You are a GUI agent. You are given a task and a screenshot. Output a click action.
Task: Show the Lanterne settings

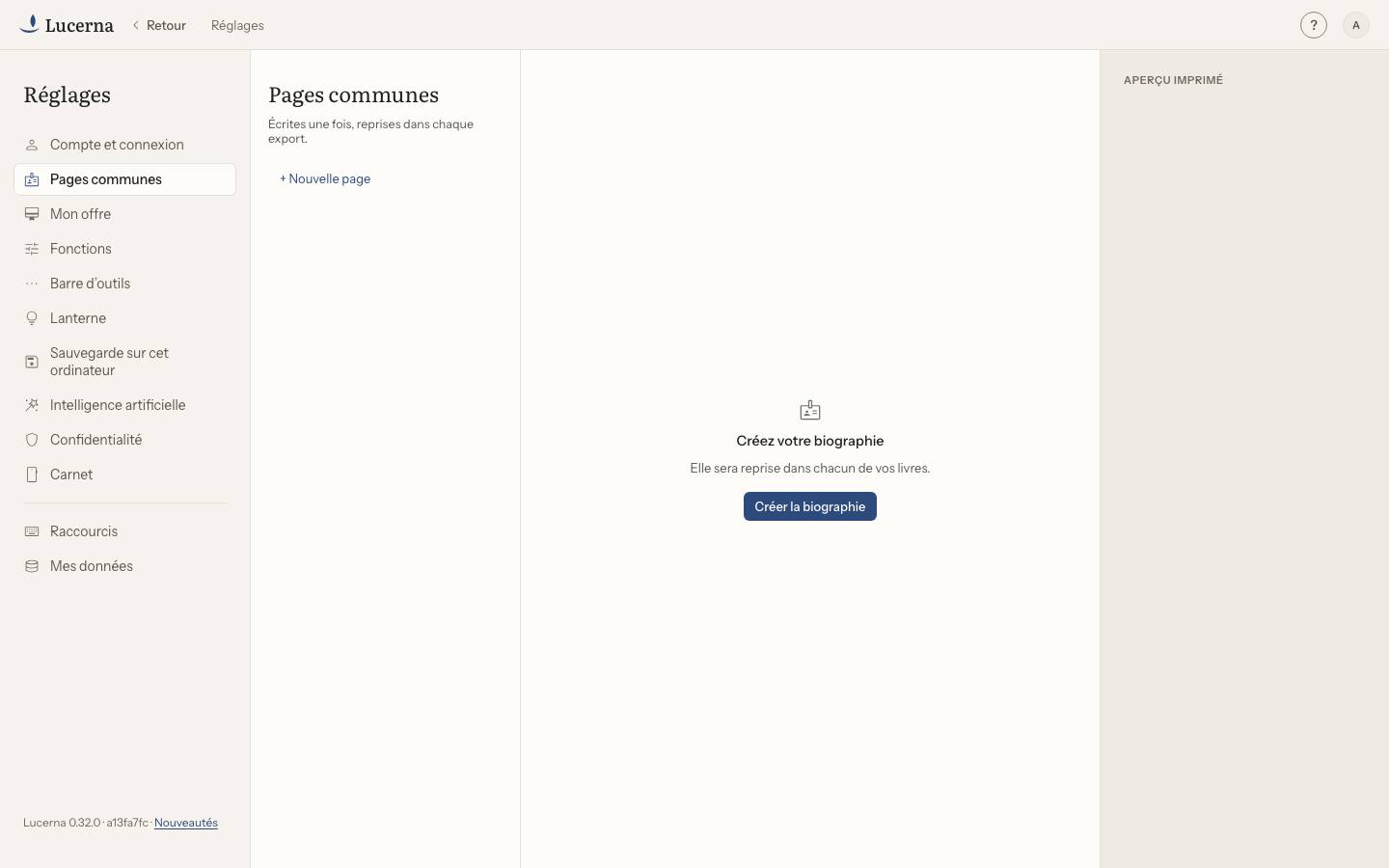pos(125,318)
